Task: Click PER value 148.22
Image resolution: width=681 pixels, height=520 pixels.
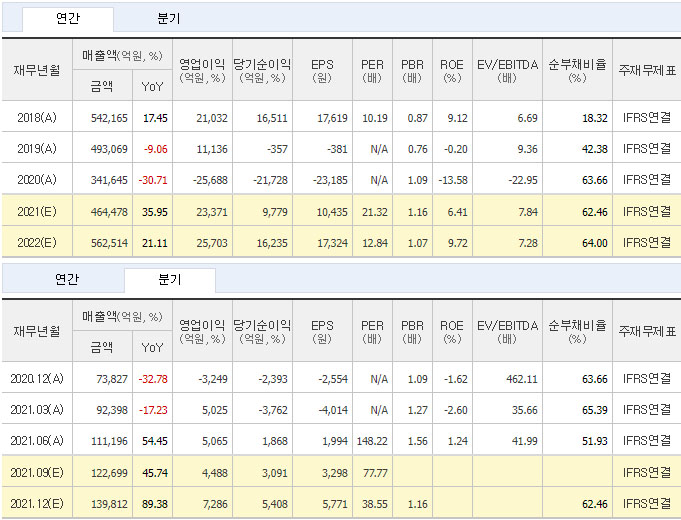Action: [372, 441]
